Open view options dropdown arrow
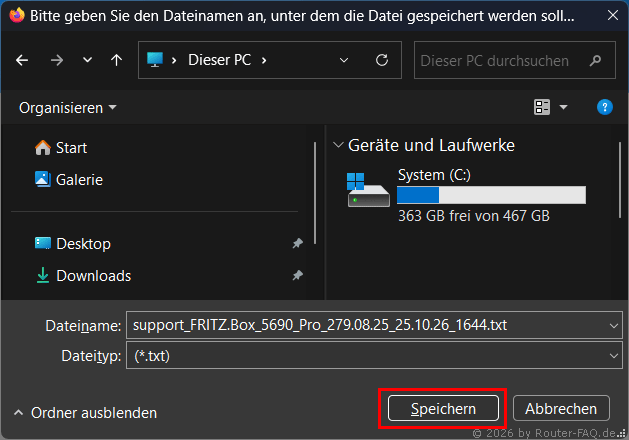 click(x=563, y=107)
